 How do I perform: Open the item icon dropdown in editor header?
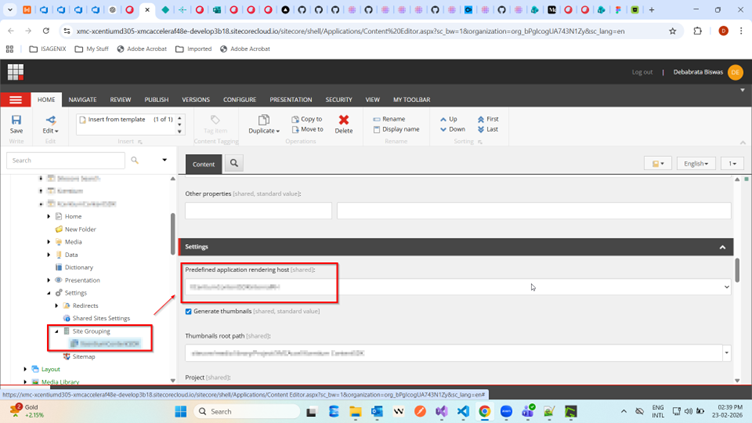[x=658, y=164]
